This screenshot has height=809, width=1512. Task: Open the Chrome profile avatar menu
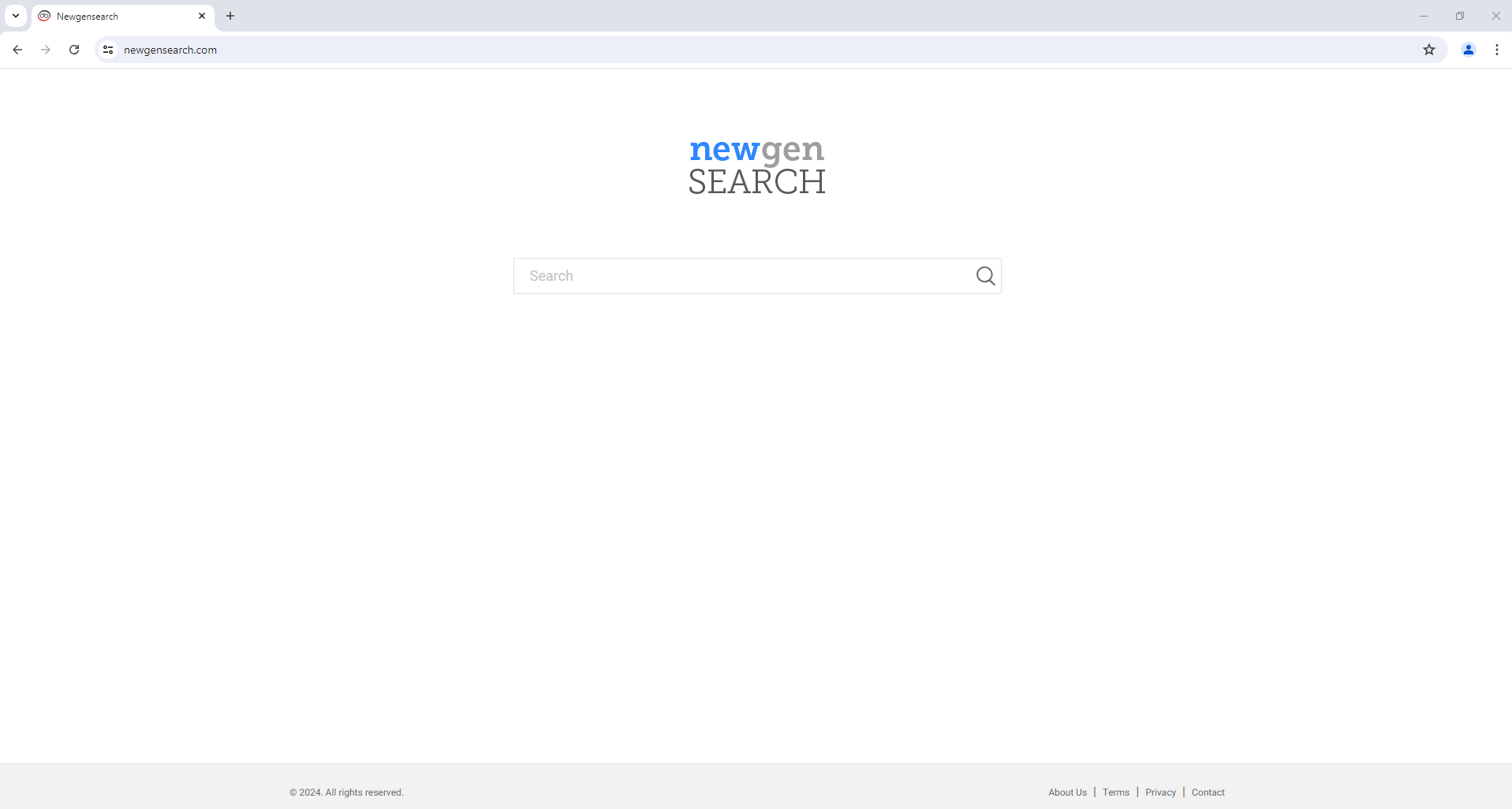1469,50
